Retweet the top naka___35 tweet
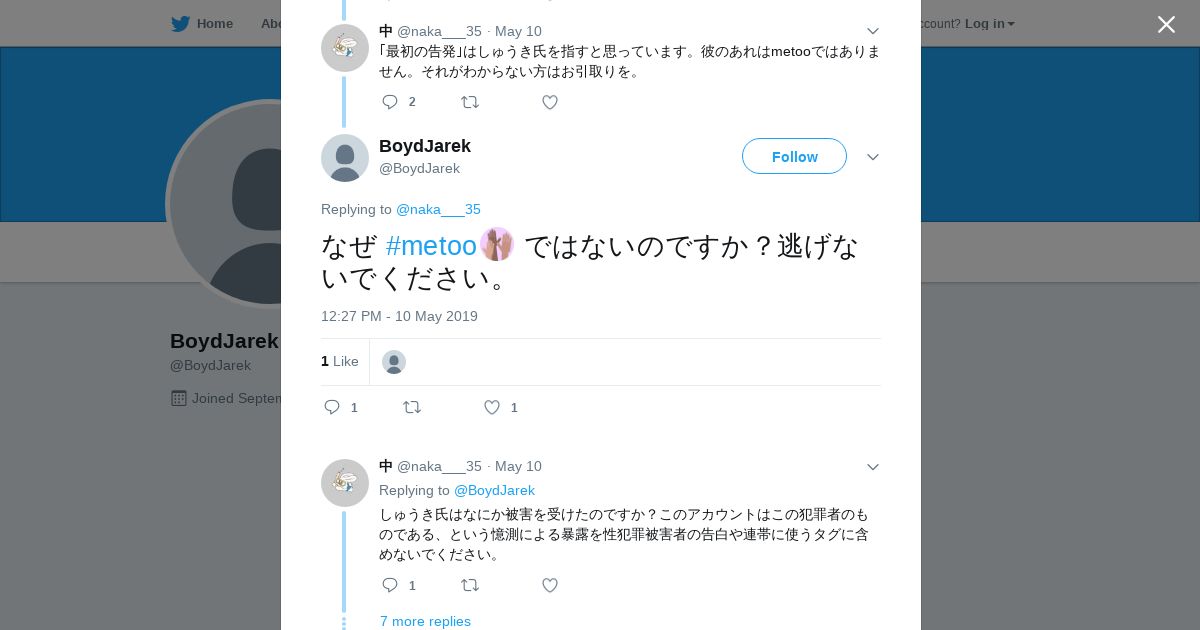The height and width of the screenshot is (630, 1200). click(x=469, y=102)
